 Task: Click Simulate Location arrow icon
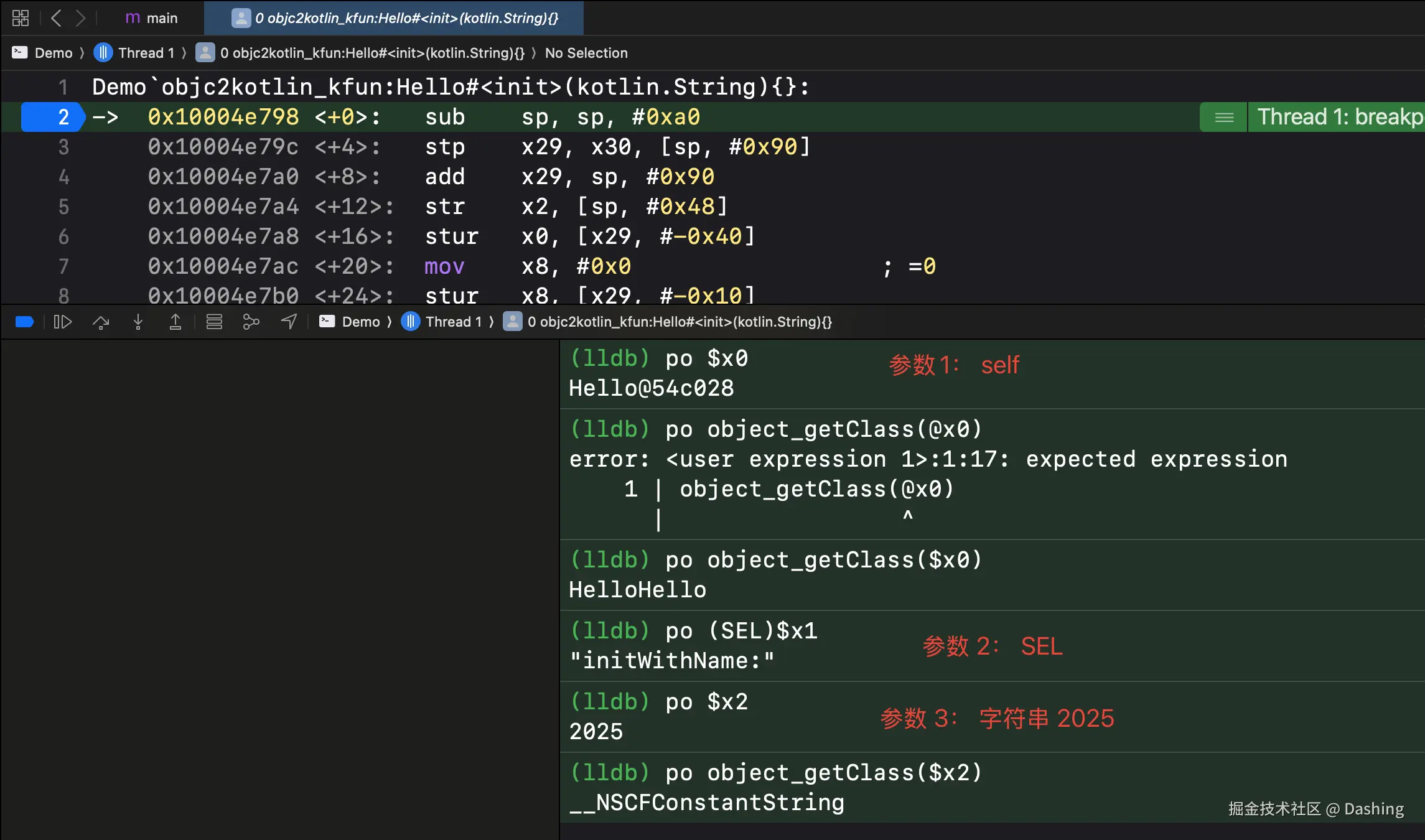click(x=289, y=322)
